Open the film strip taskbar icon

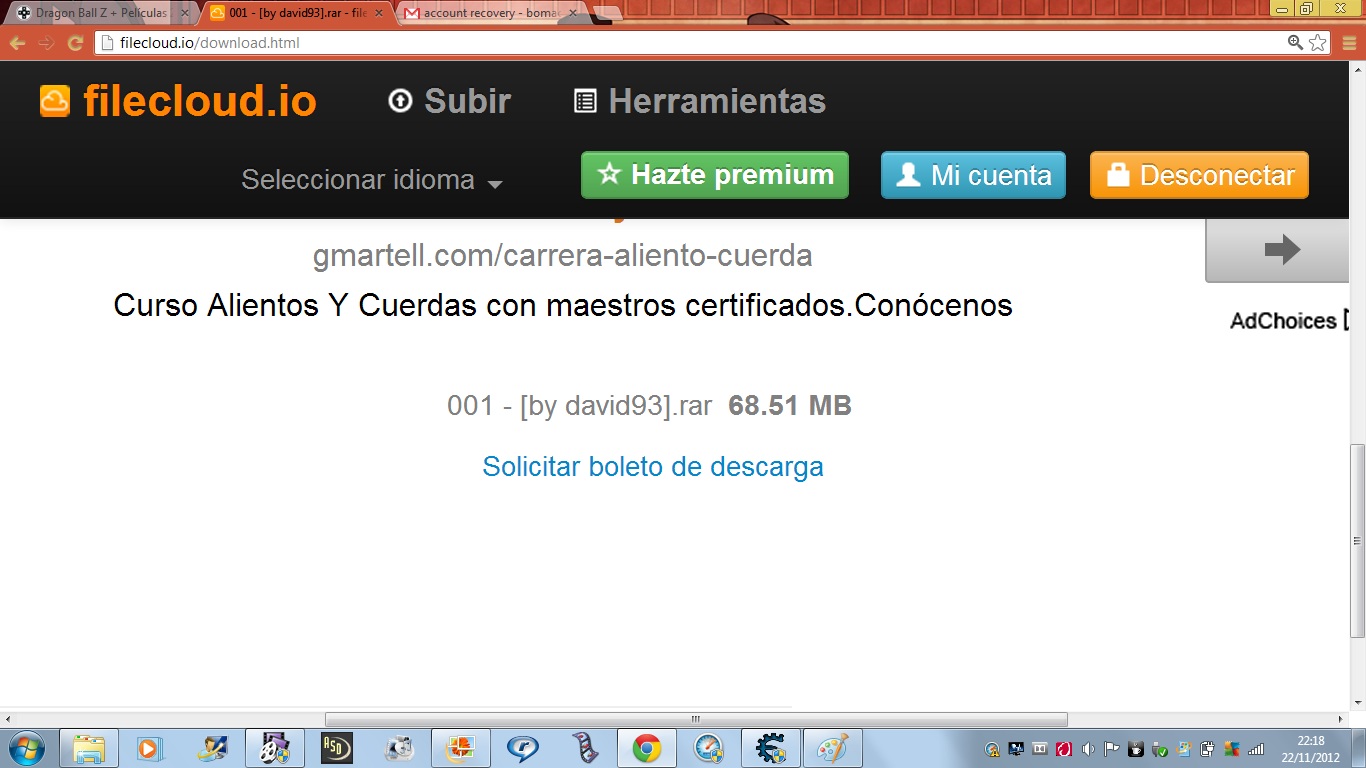point(584,748)
